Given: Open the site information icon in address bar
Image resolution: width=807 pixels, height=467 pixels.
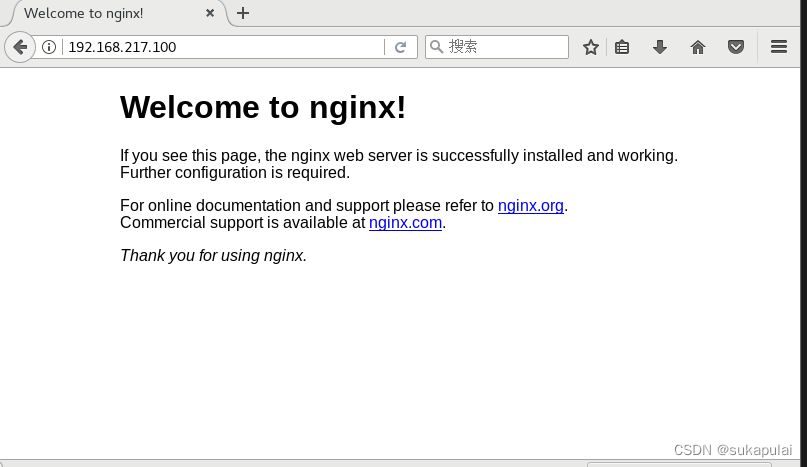Looking at the screenshot, I should (x=49, y=47).
